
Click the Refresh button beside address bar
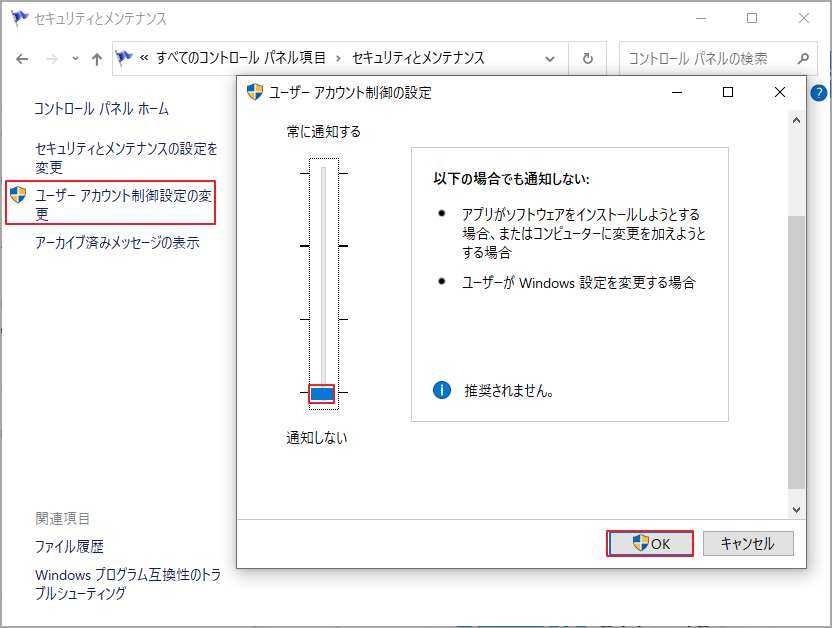[587, 58]
